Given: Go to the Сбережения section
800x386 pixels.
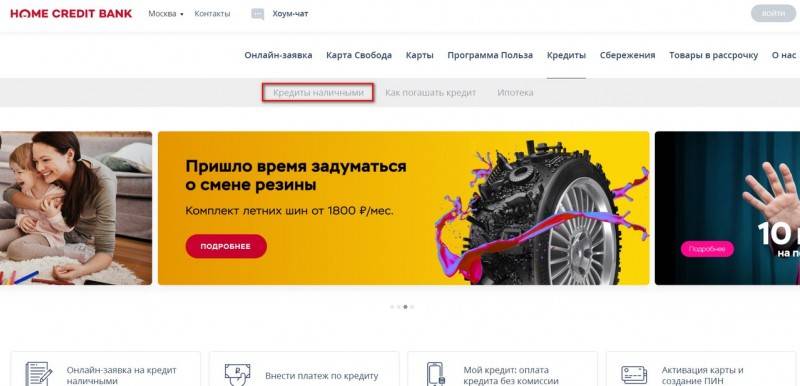Looking at the screenshot, I should [628, 55].
